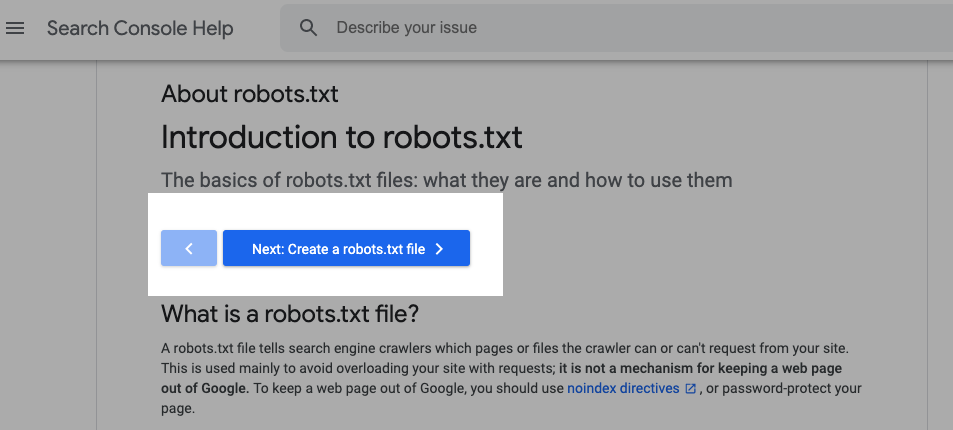This screenshot has height=430, width=953.
Task: Click the Search Console Help title
Action: 140,28
